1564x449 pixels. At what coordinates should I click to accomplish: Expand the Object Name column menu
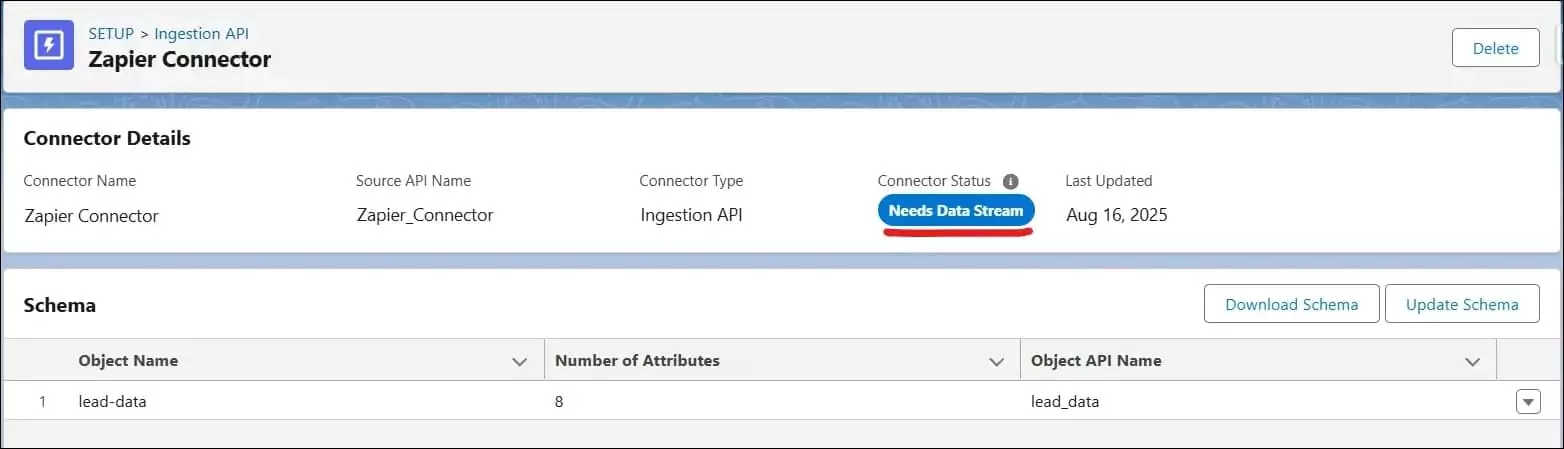[x=519, y=361]
